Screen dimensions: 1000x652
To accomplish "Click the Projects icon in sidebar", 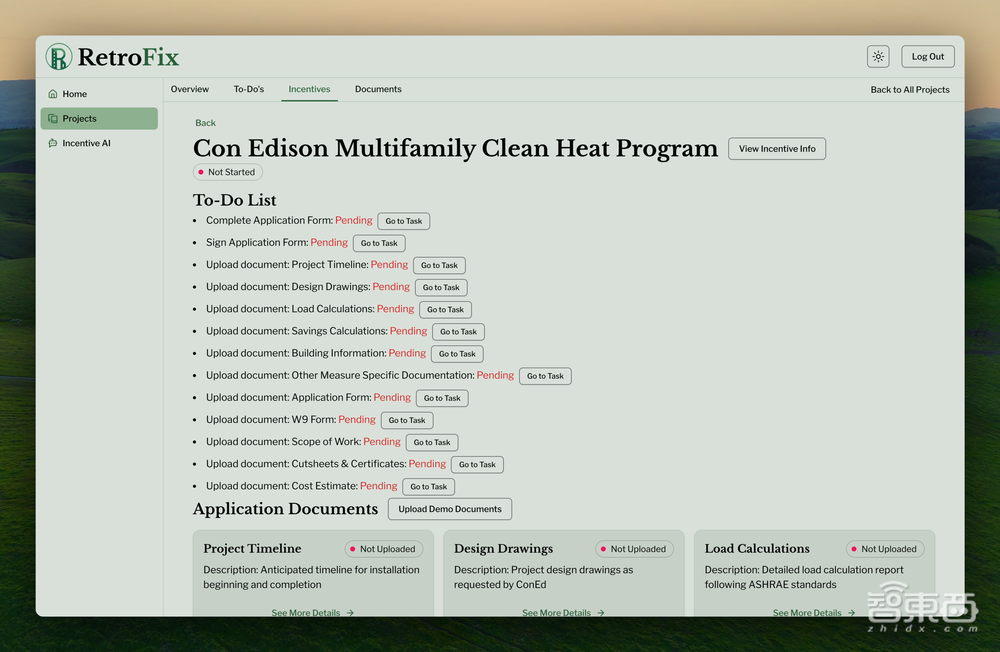I will [53, 119].
